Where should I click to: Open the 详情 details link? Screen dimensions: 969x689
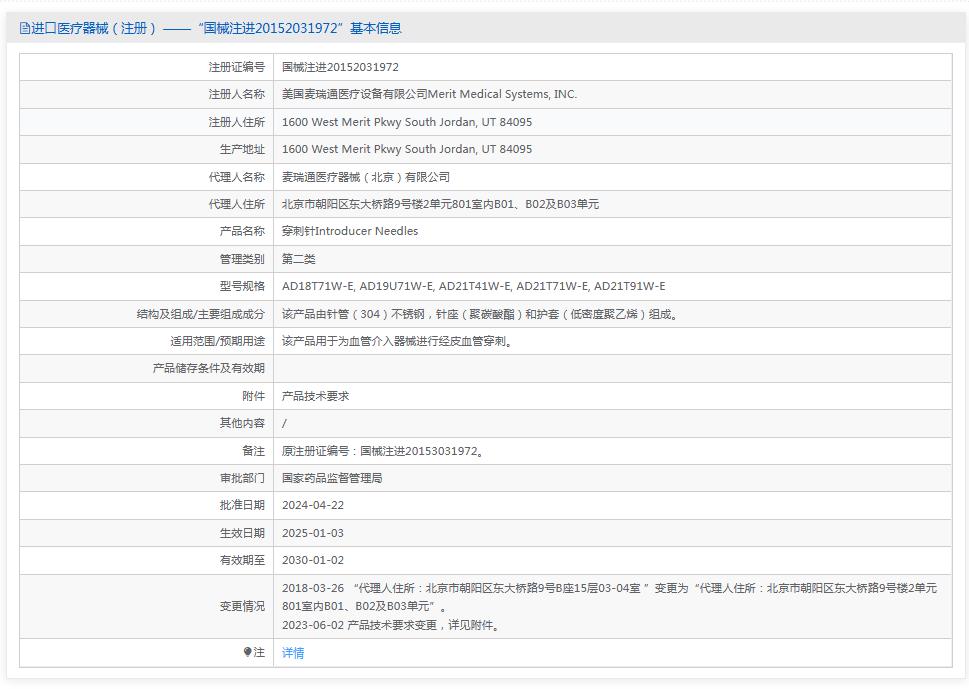(x=291, y=652)
